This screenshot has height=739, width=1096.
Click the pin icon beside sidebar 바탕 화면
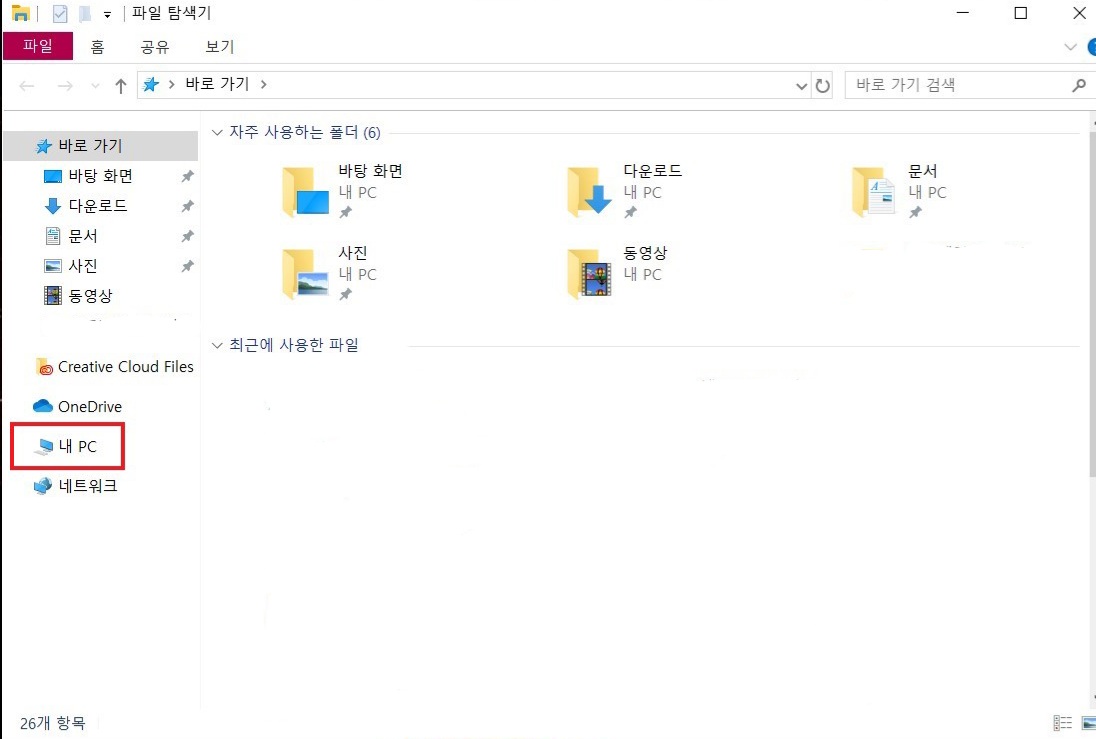click(187, 176)
